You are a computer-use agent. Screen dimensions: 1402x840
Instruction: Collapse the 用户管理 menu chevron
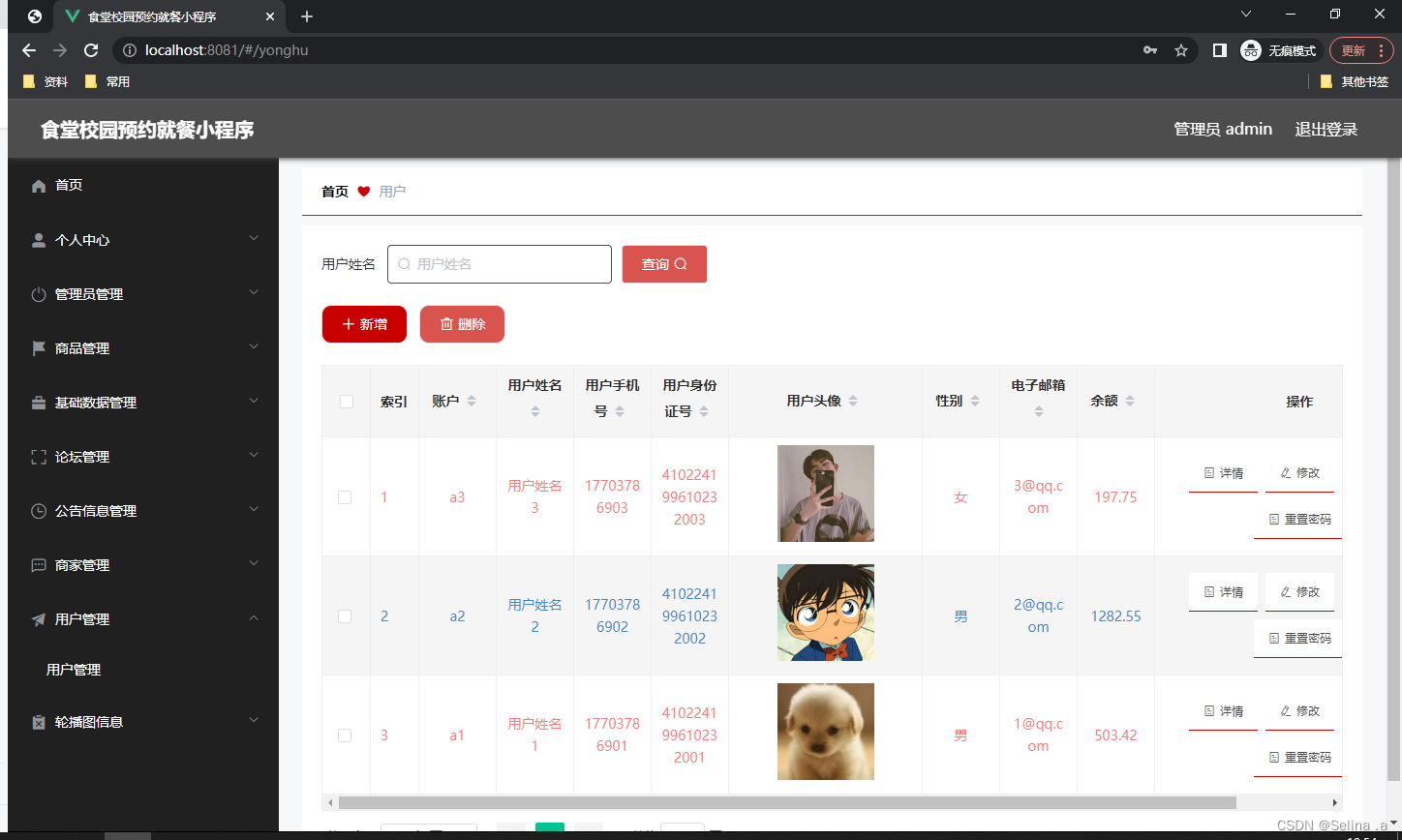pos(254,617)
